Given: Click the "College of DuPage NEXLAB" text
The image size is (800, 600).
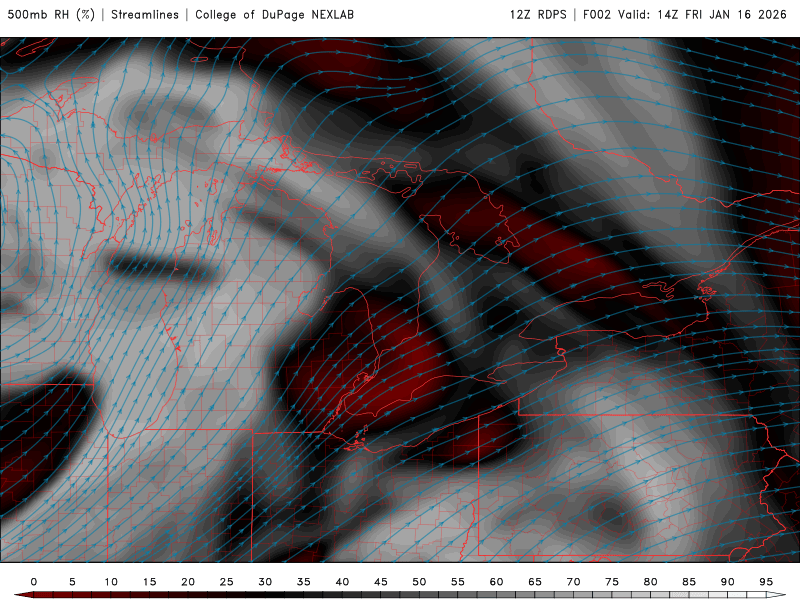Looking at the screenshot, I should point(274,14).
